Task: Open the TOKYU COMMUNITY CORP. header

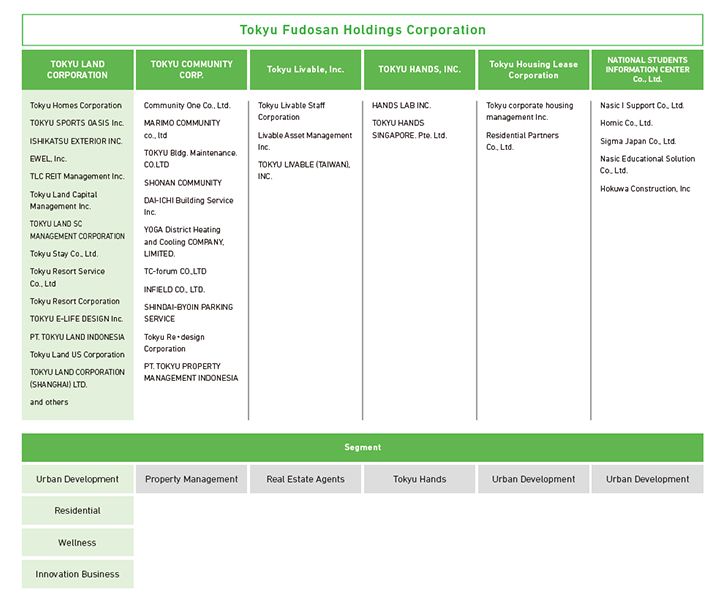Action: 191,70
